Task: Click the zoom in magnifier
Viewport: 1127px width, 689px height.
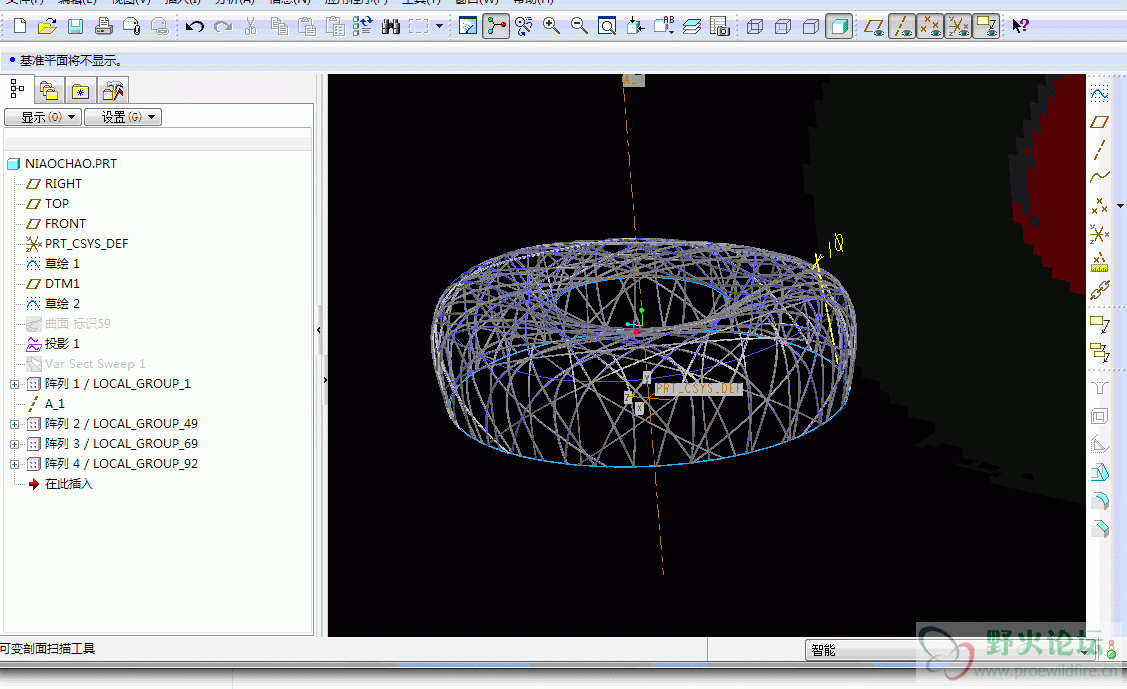Action: point(551,27)
